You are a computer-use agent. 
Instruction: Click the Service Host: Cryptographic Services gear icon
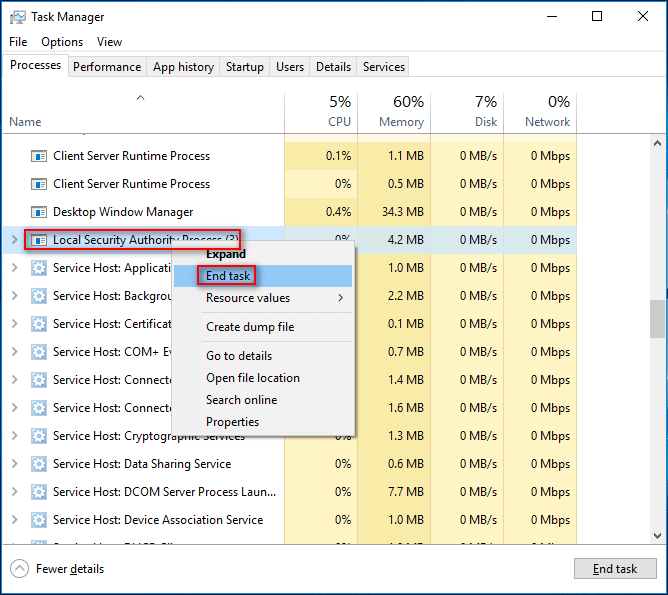(x=39, y=436)
